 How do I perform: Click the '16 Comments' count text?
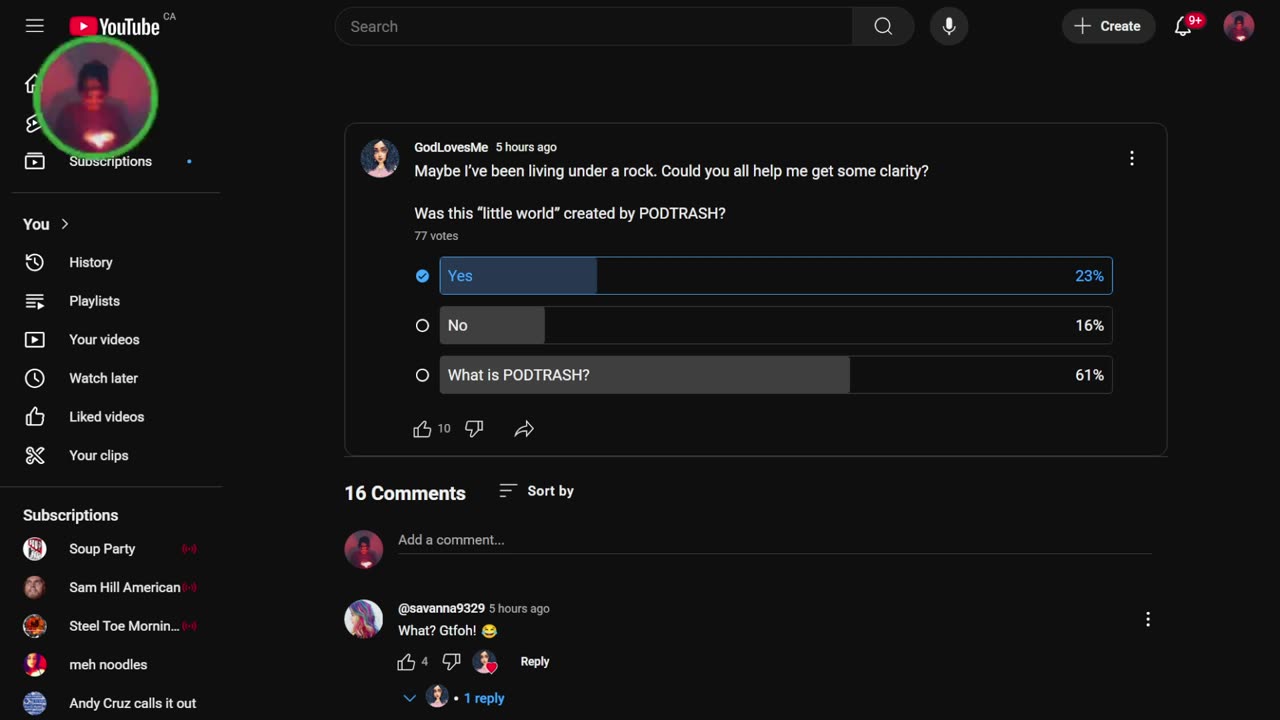[x=405, y=493]
